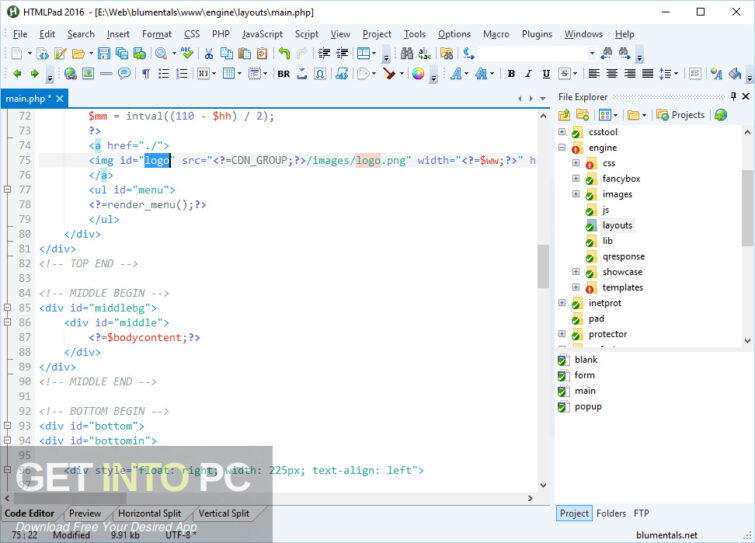Run the ABC spell check icon
Screen dimensions: 755x543
(187, 53)
